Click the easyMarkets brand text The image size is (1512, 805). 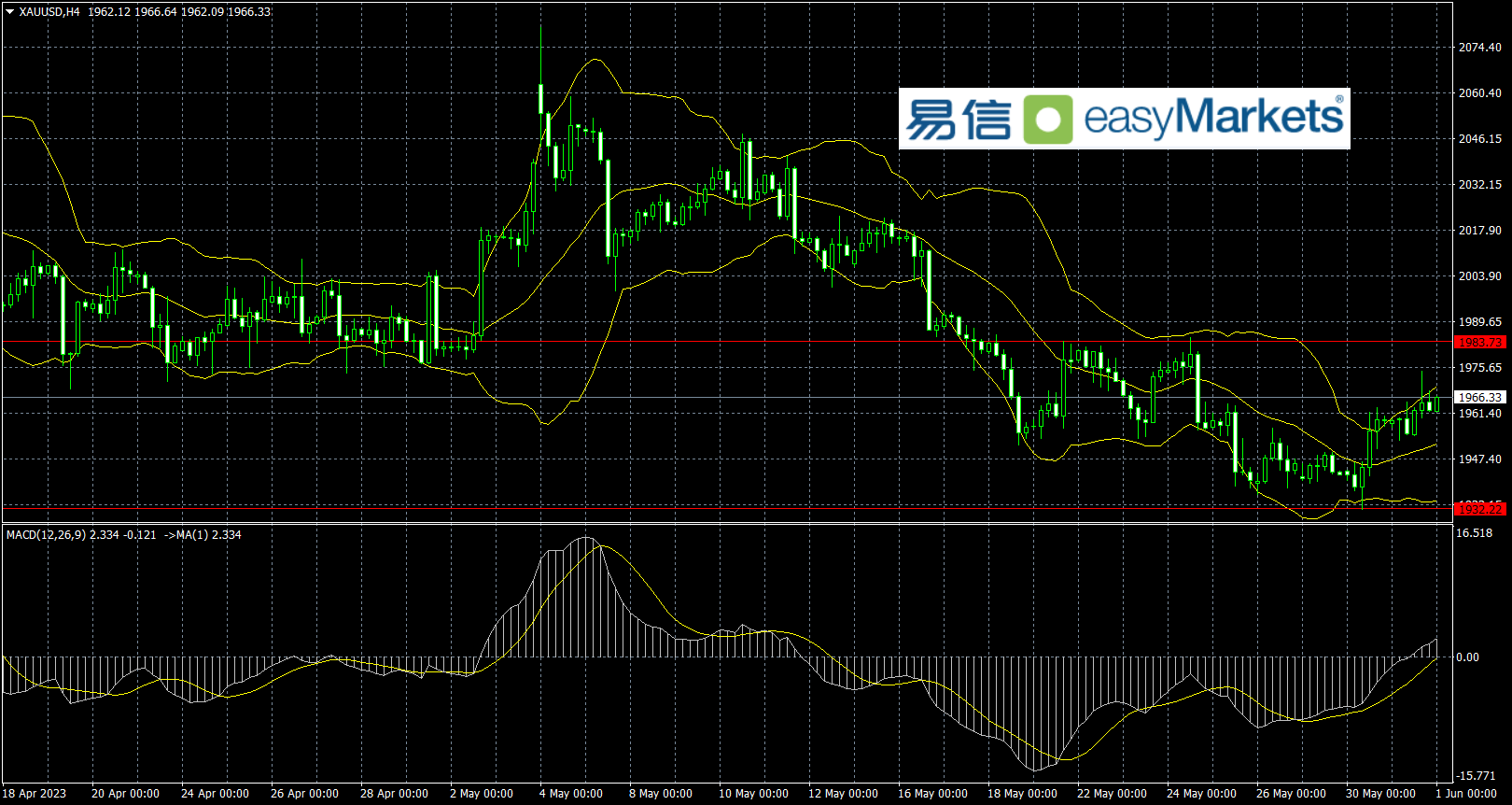click(1213, 118)
